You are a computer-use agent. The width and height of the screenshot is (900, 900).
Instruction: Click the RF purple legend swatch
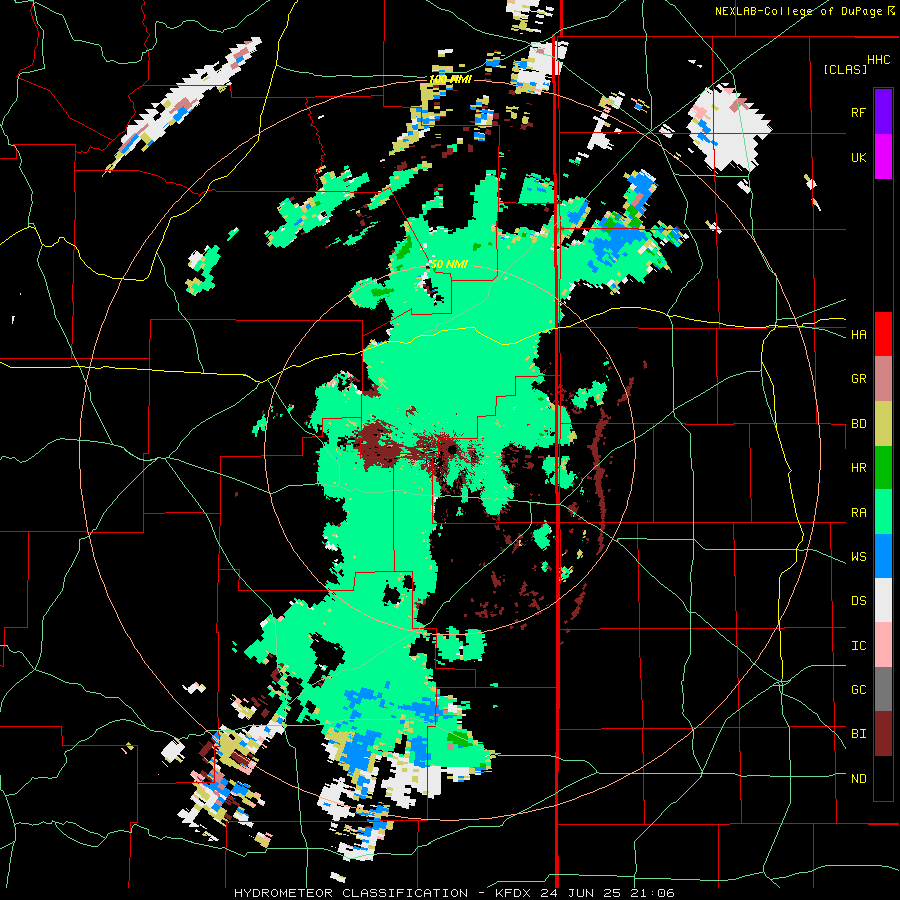click(x=883, y=111)
